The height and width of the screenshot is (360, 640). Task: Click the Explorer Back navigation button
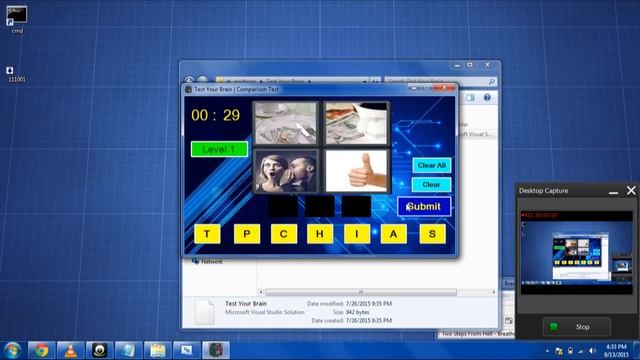(x=189, y=80)
